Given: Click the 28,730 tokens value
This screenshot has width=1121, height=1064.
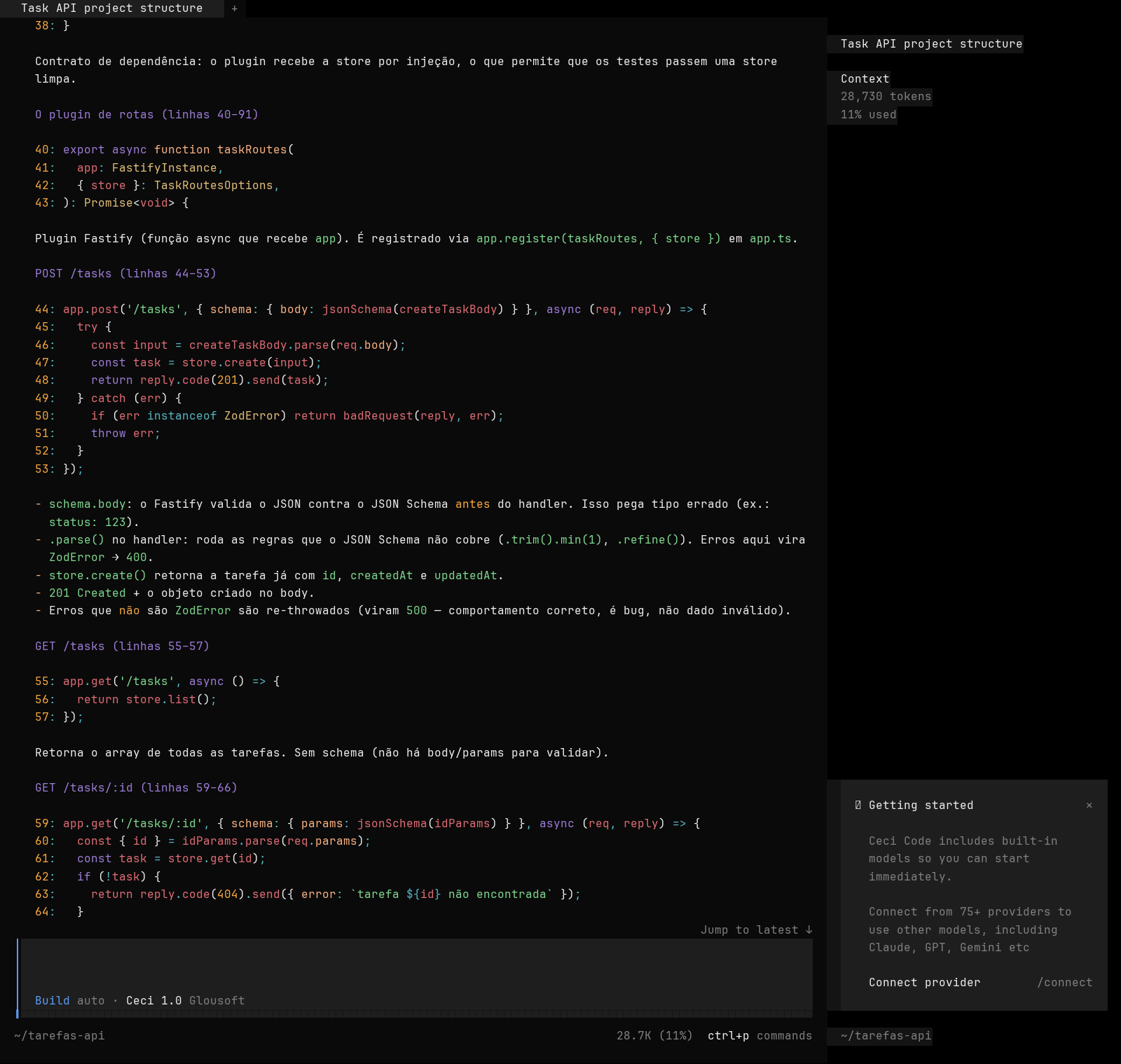Looking at the screenshot, I should [886, 97].
